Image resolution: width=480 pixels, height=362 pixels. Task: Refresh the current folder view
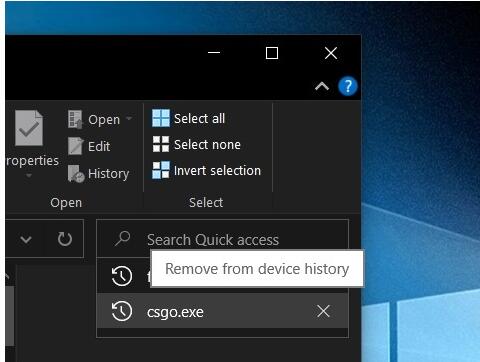pos(64,239)
